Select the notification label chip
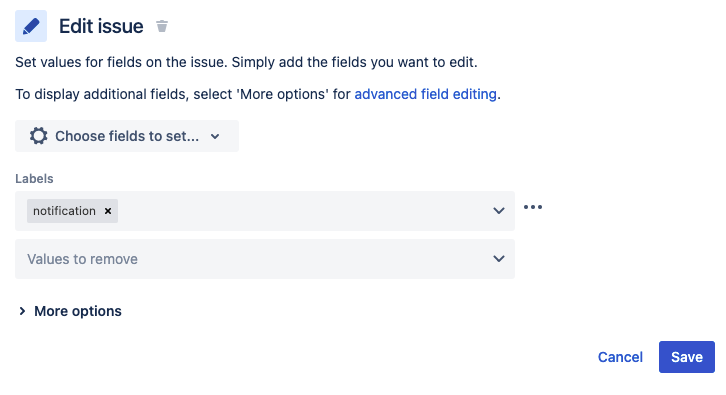Screen dimensions: 726x395 click(64, 211)
